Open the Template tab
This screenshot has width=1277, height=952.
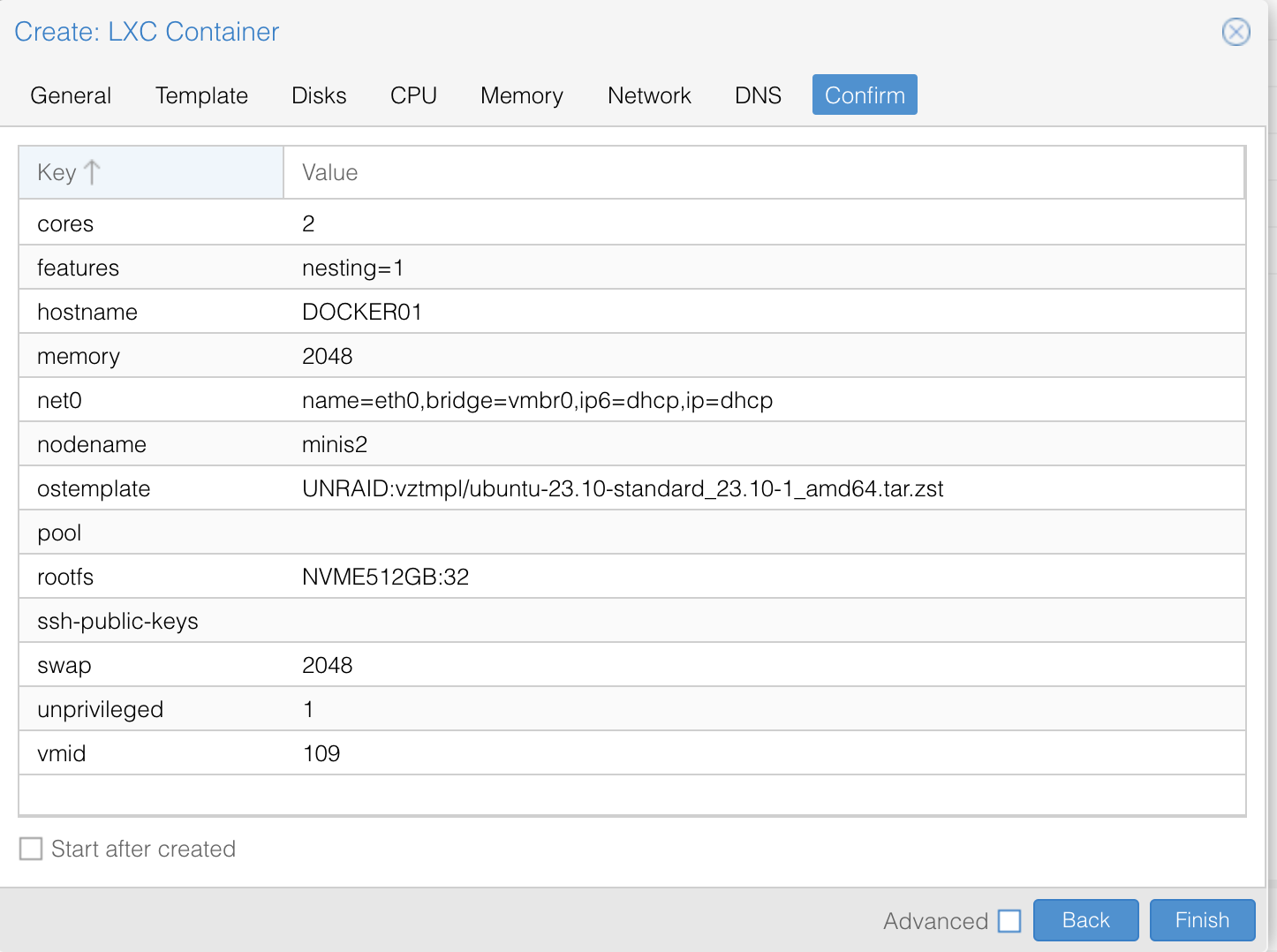click(201, 94)
